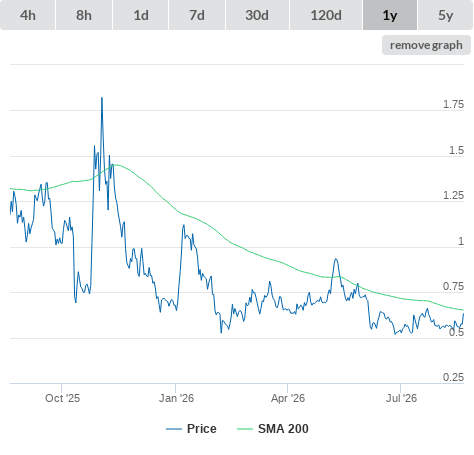The image size is (474, 455).
Task: Click the Jul '26 axis label
Action: tap(401, 398)
